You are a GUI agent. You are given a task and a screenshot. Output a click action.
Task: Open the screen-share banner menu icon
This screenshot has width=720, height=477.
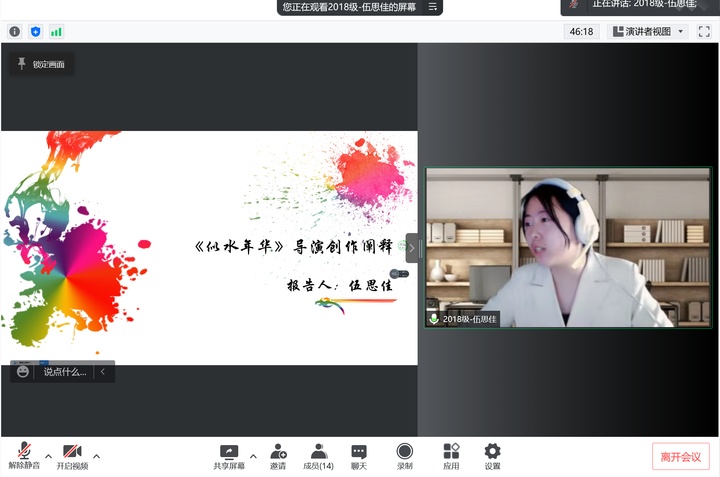tap(433, 6)
